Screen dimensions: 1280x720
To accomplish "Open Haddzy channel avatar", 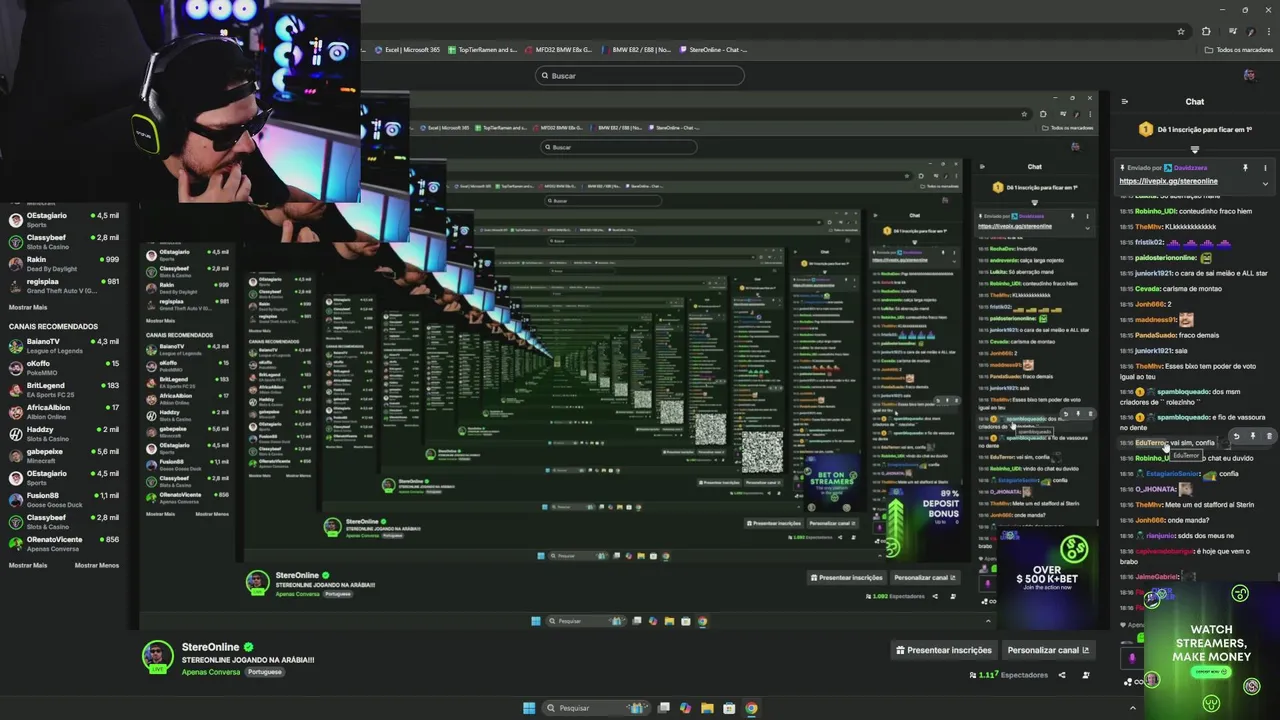I will click(16, 434).
